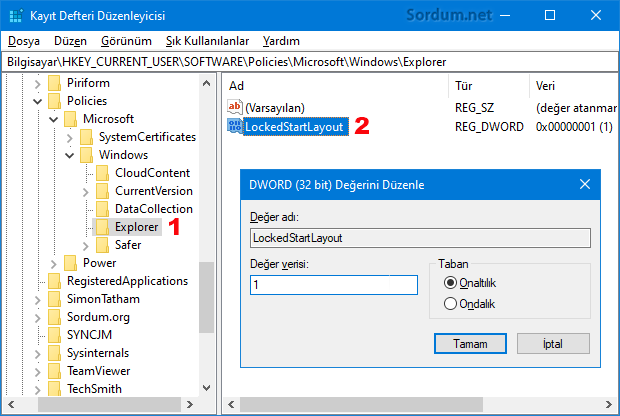
Task: Click the Piriform folder icon
Action: pyautogui.click(x=55, y=83)
